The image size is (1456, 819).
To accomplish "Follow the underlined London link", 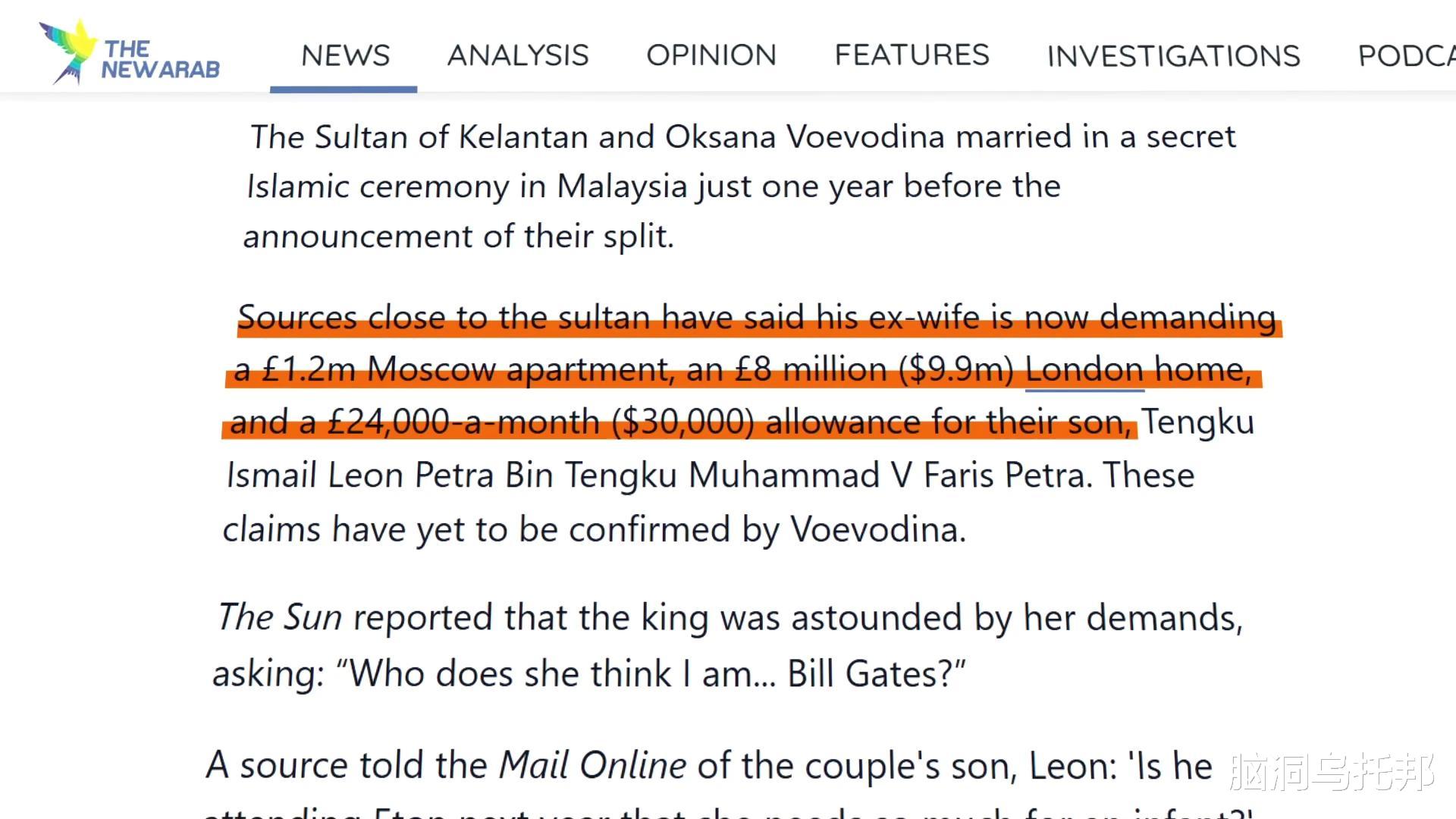I will [x=1084, y=370].
